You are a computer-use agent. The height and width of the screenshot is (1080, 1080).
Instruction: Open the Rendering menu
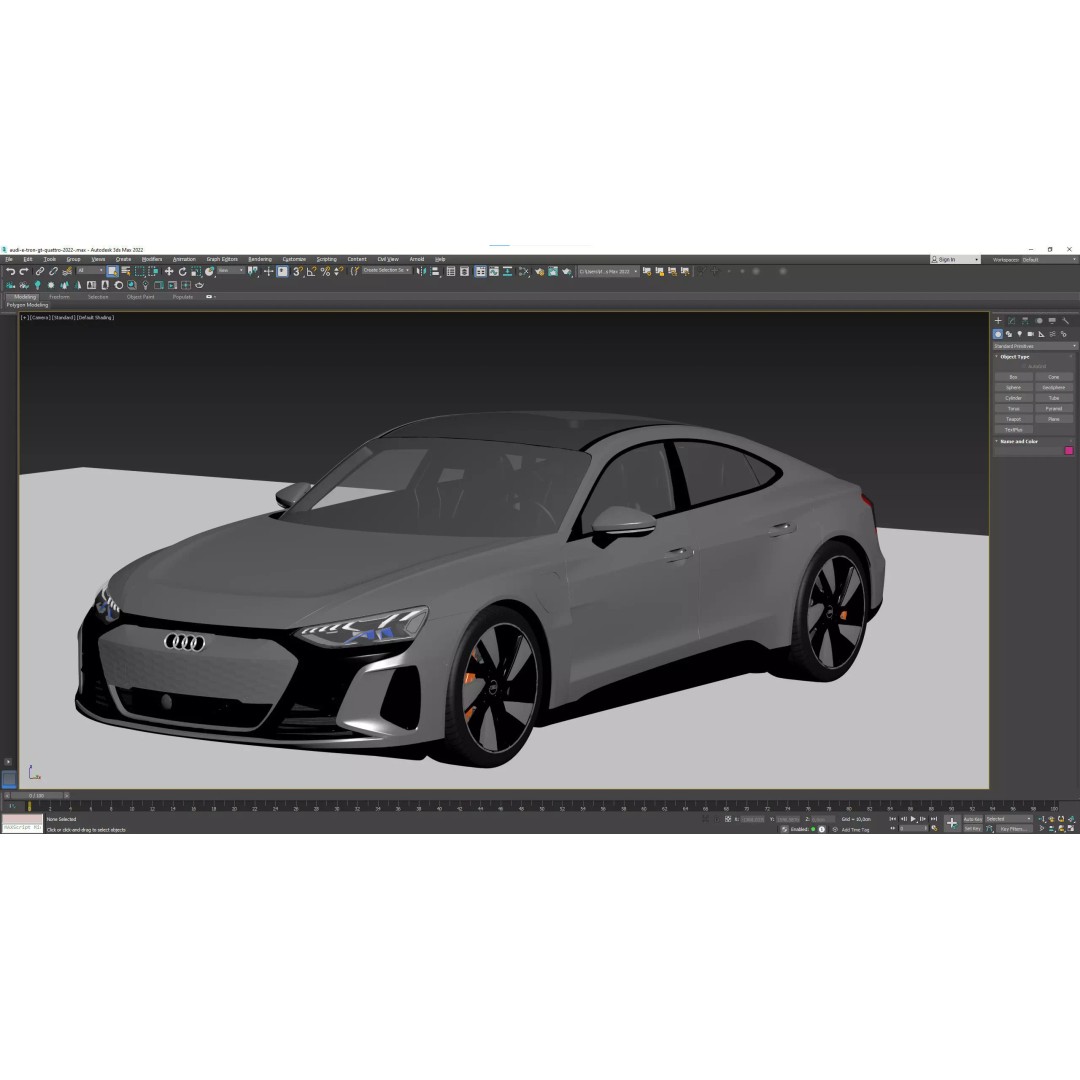coord(260,260)
